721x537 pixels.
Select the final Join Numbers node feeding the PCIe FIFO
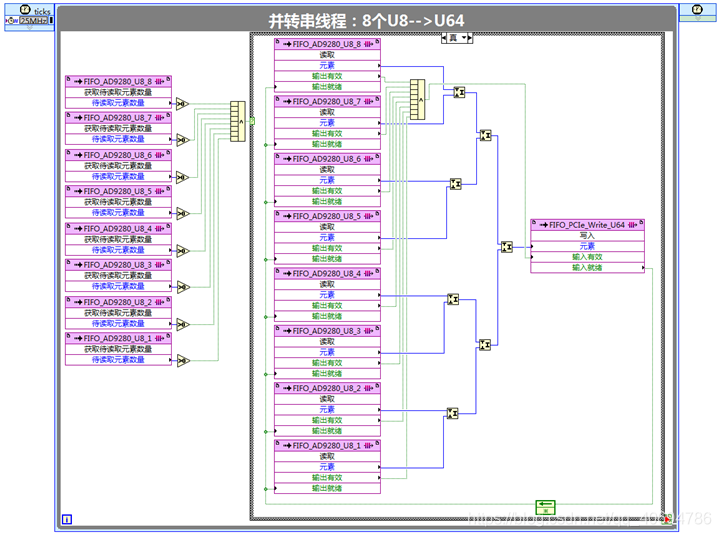click(506, 247)
